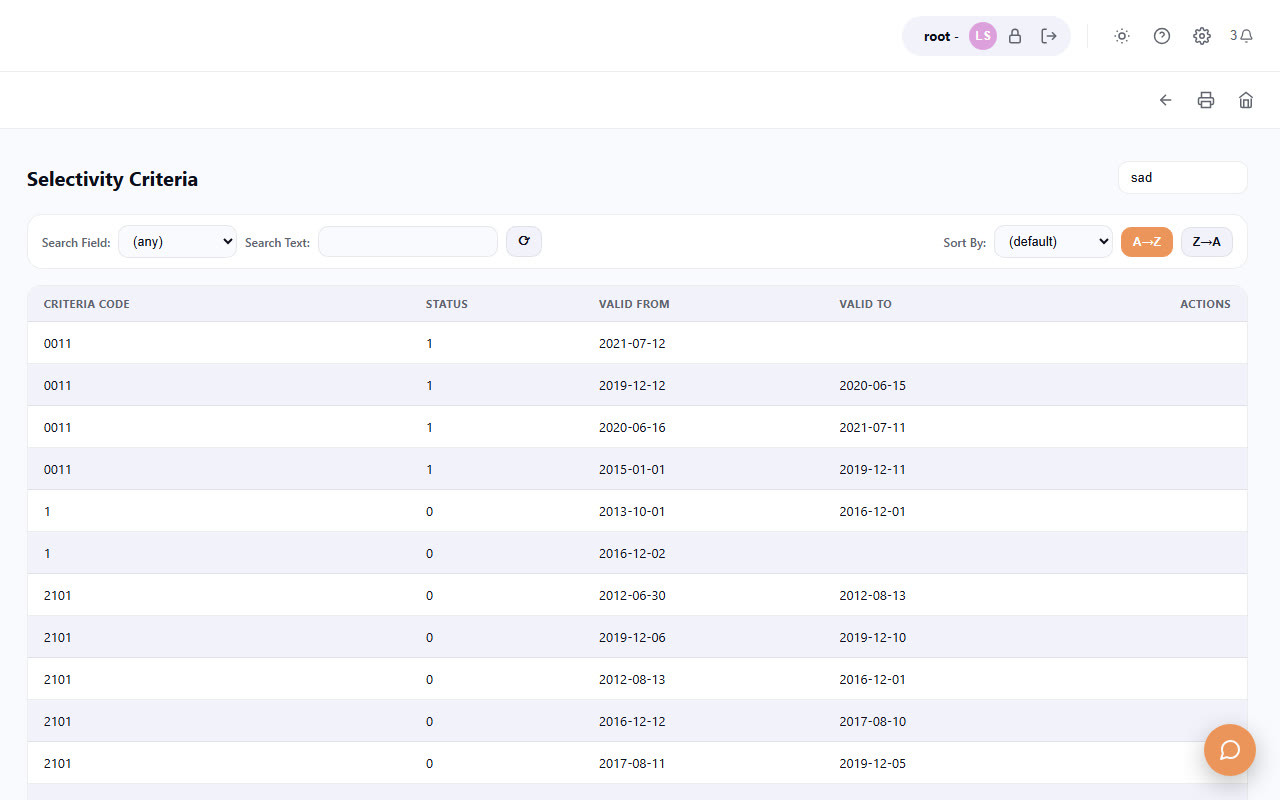Image resolution: width=1280 pixels, height=800 pixels.
Task: Open the Search Field dropdown
Action: pos(177,241)
